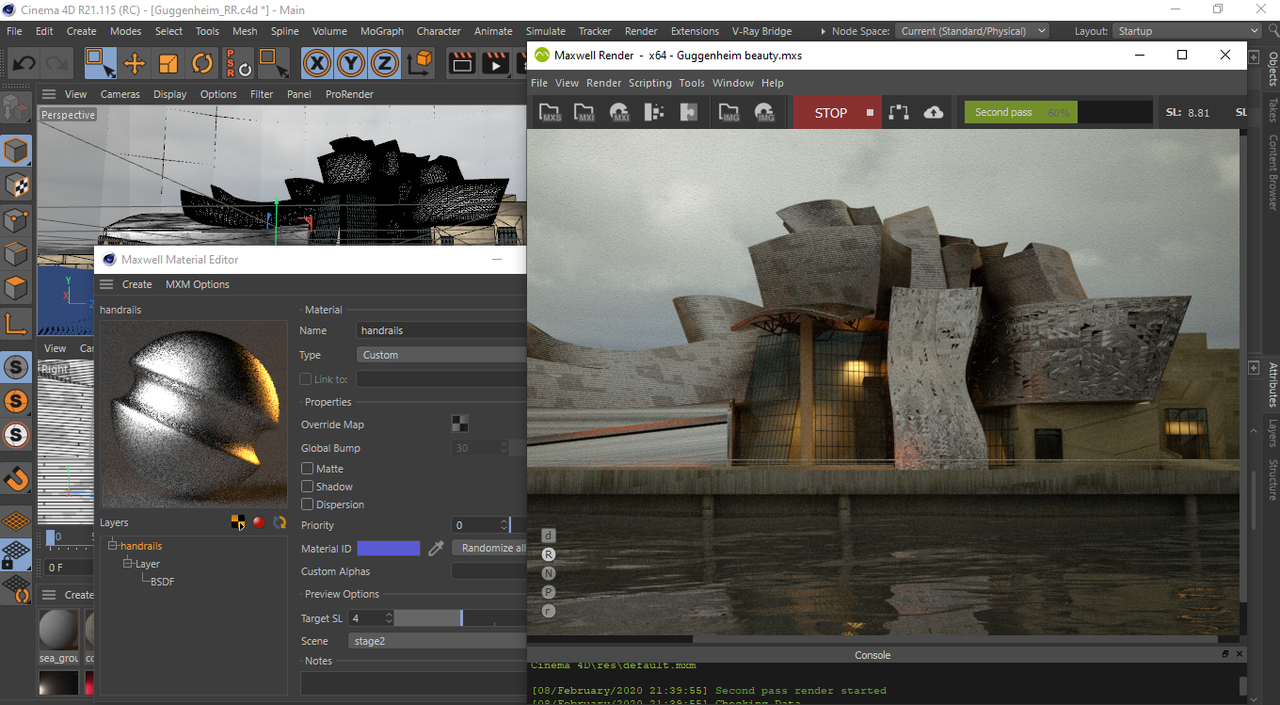The image size is (1280, 705).
Task: Click the IMG render output icon
Action: [765, 113]
